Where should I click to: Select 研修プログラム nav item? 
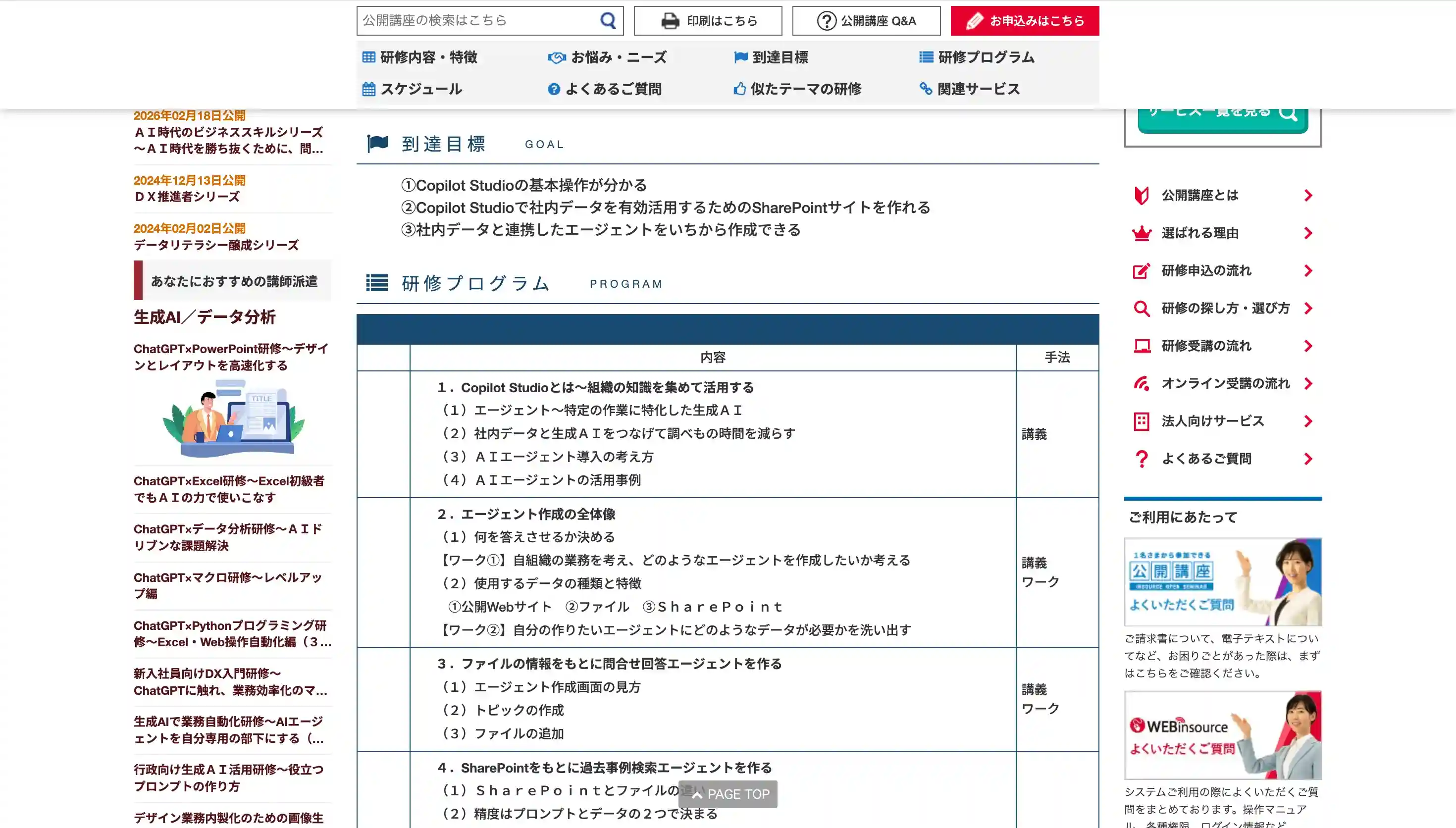[977, 57]
